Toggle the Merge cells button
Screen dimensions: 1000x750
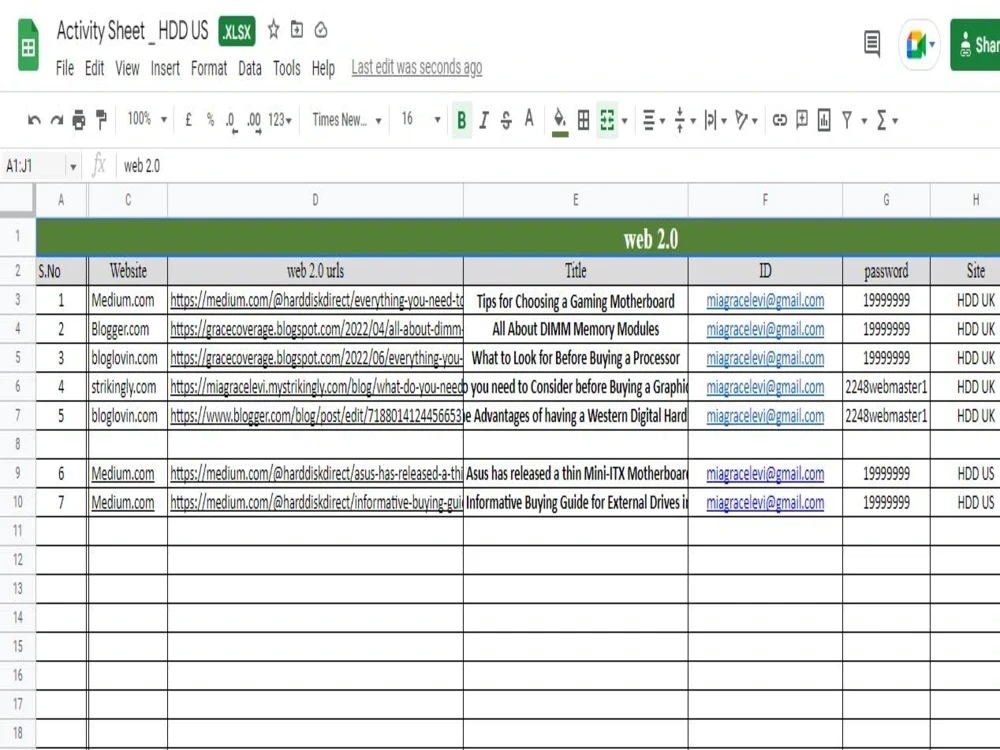coord(607,120)
